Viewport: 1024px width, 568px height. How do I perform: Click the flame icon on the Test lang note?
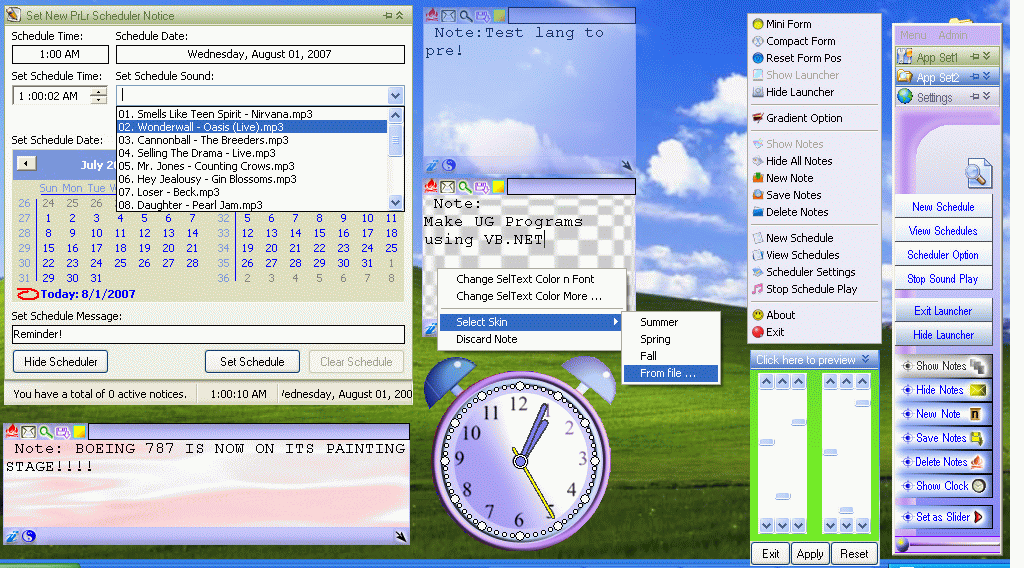432,16
